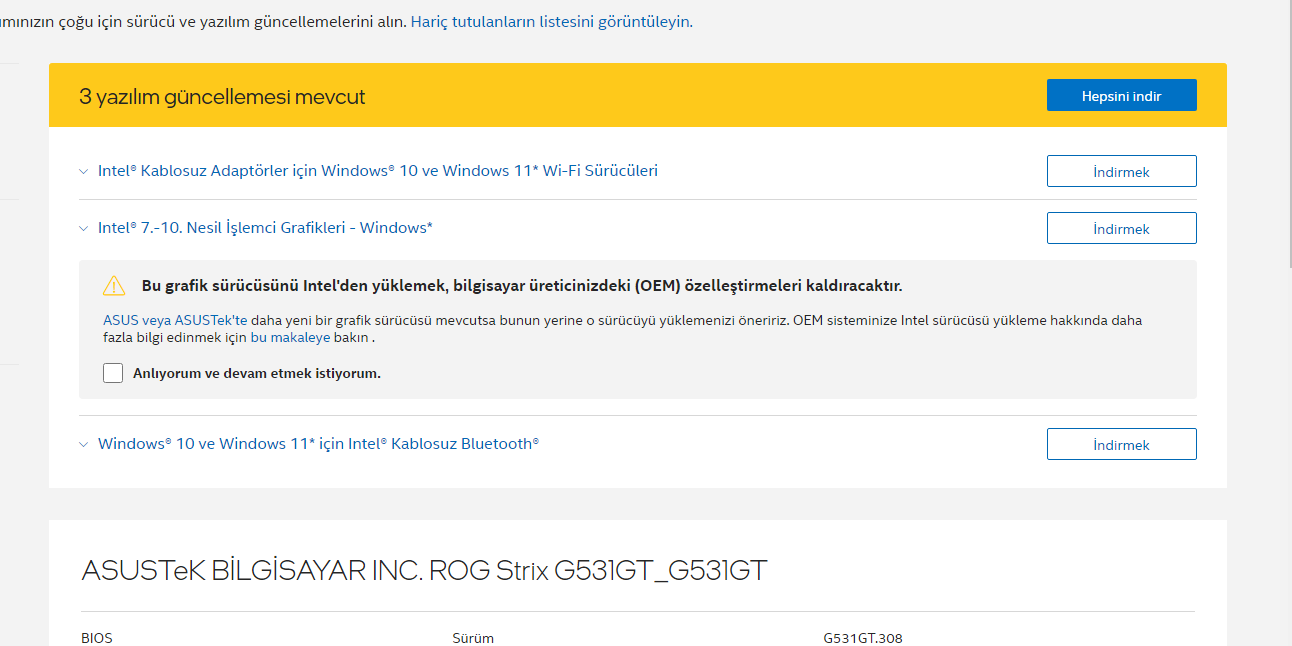1292x646 pixels.
Task: Open the Intel 7.-10. Nesil İşlemci Grafikleri link
Action: point(265,227)
